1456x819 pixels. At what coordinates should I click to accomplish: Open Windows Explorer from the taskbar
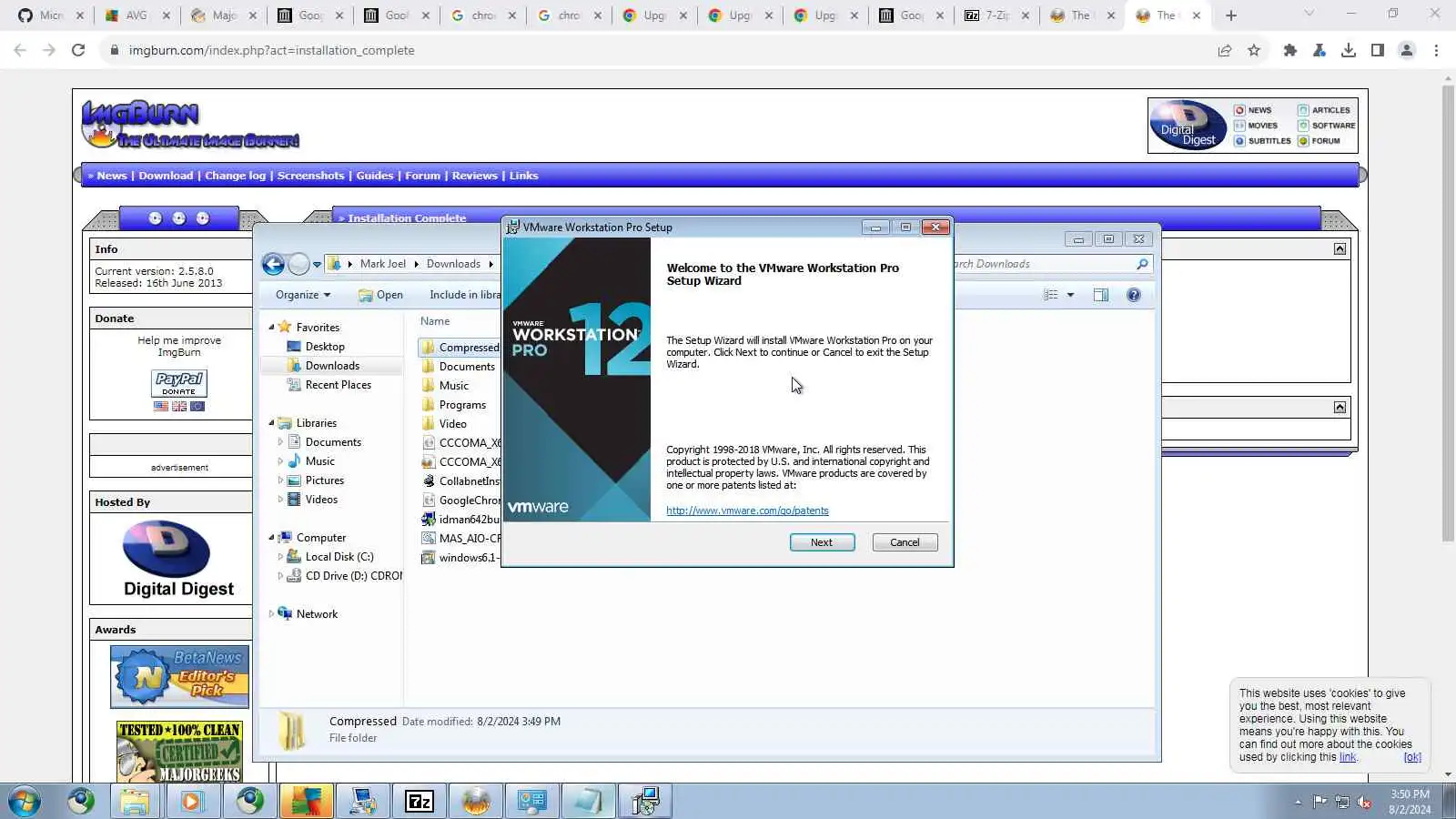135,801
